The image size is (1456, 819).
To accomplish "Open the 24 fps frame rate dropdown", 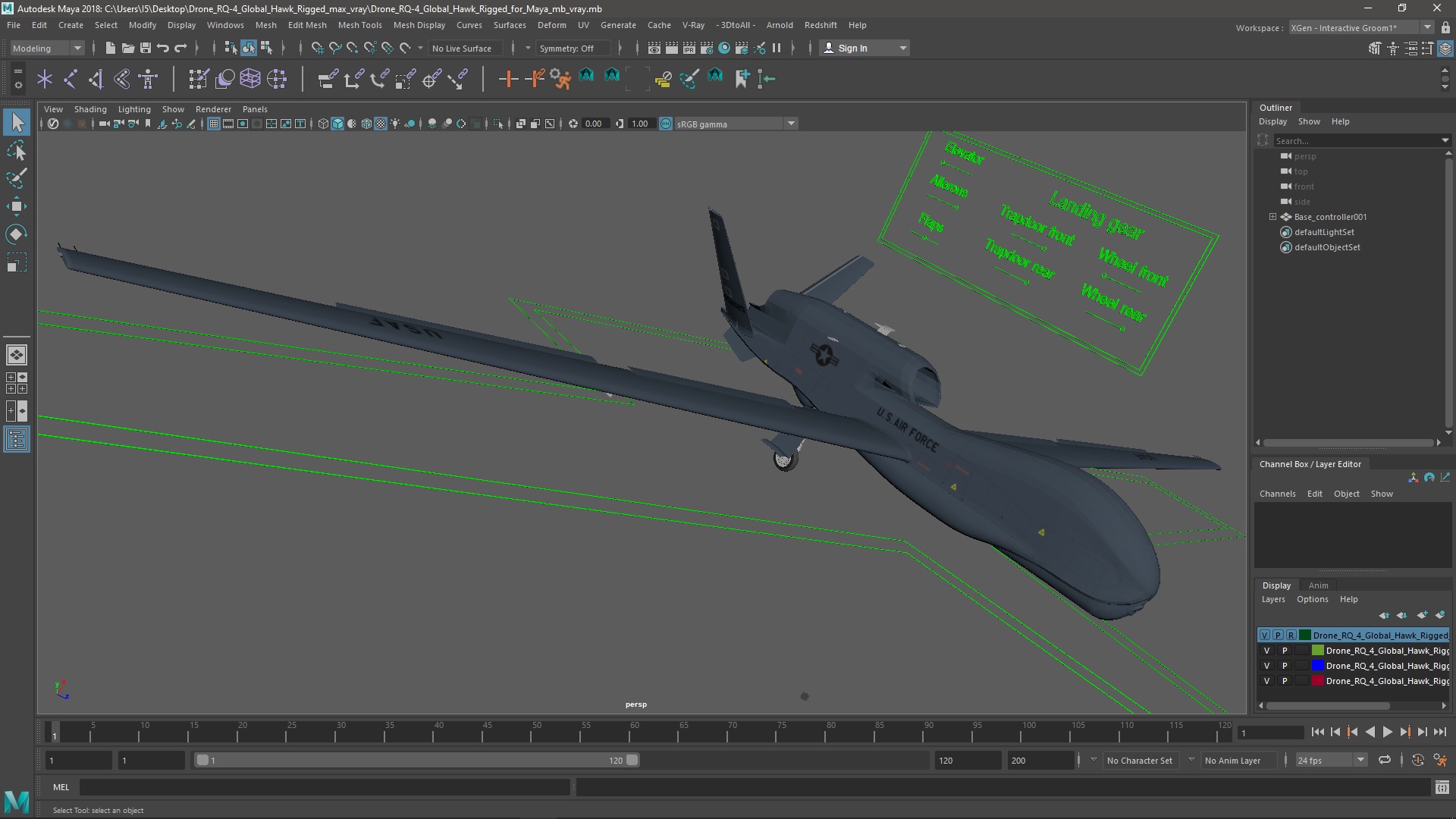I will tap(1331, 760).
